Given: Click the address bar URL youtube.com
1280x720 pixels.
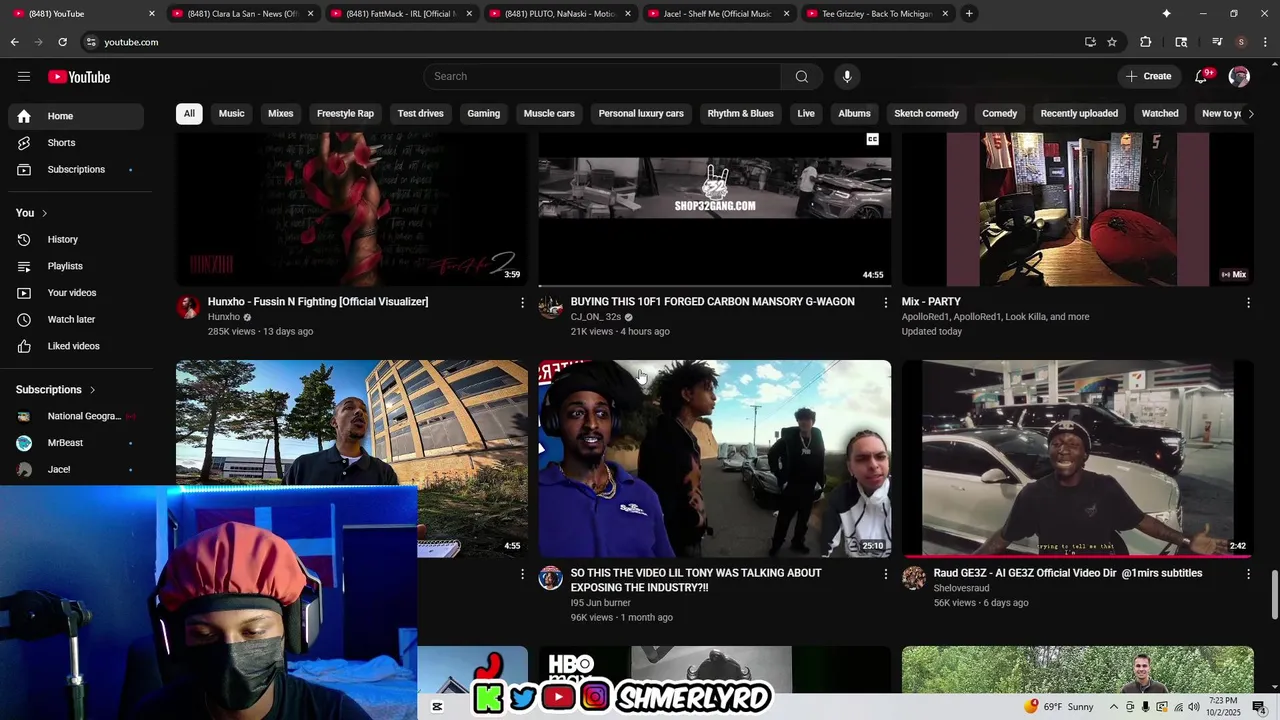Looking at the screenshot, I should point(131,42).
